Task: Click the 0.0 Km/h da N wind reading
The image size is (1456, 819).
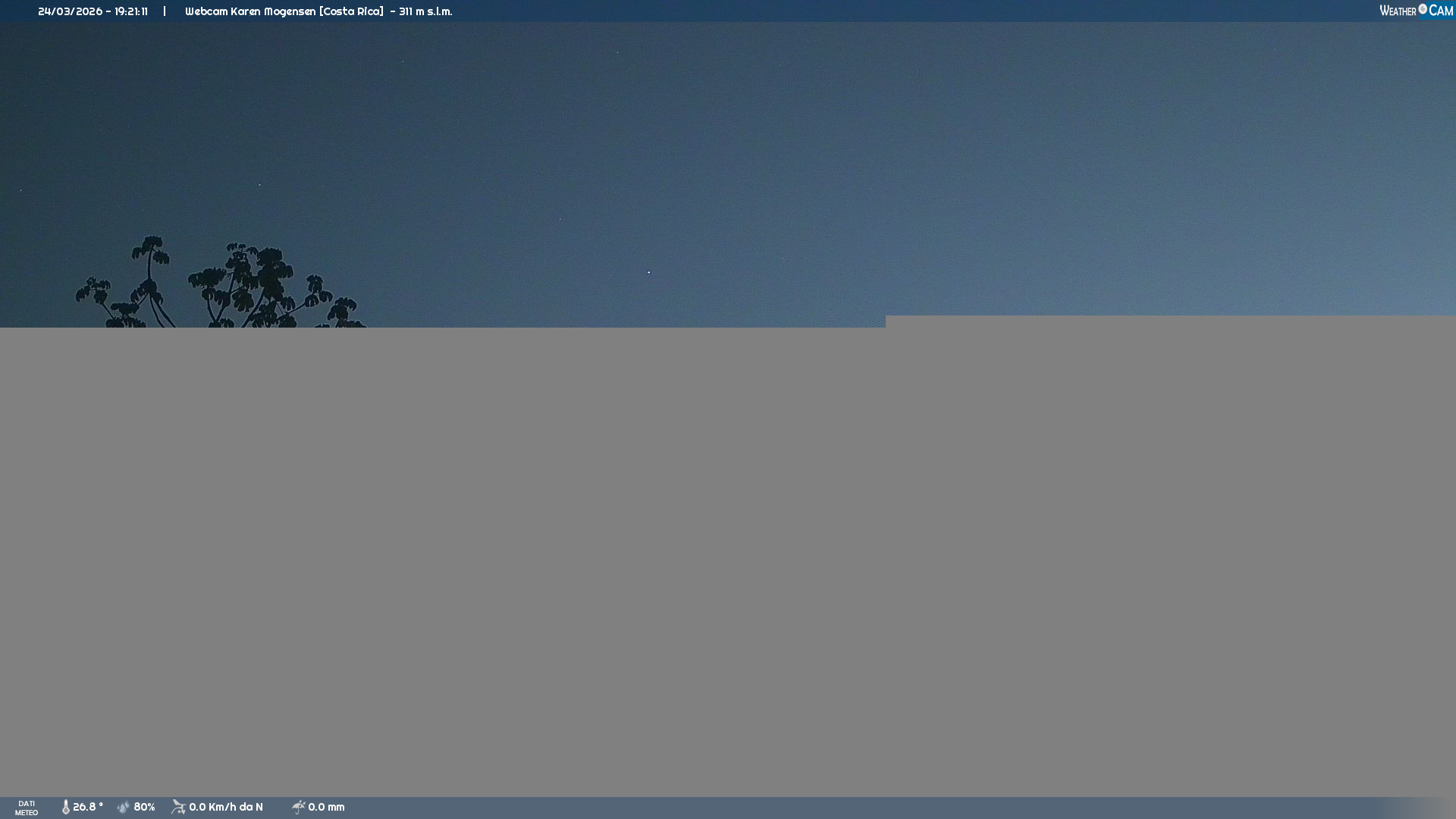Action: coord(226,807)
